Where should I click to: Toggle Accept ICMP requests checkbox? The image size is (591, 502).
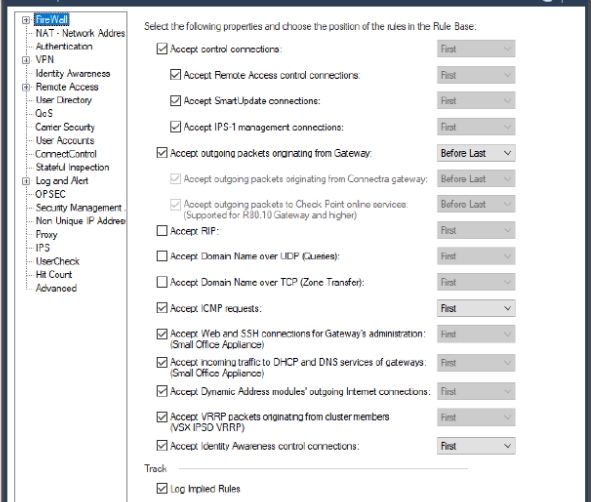162,308
